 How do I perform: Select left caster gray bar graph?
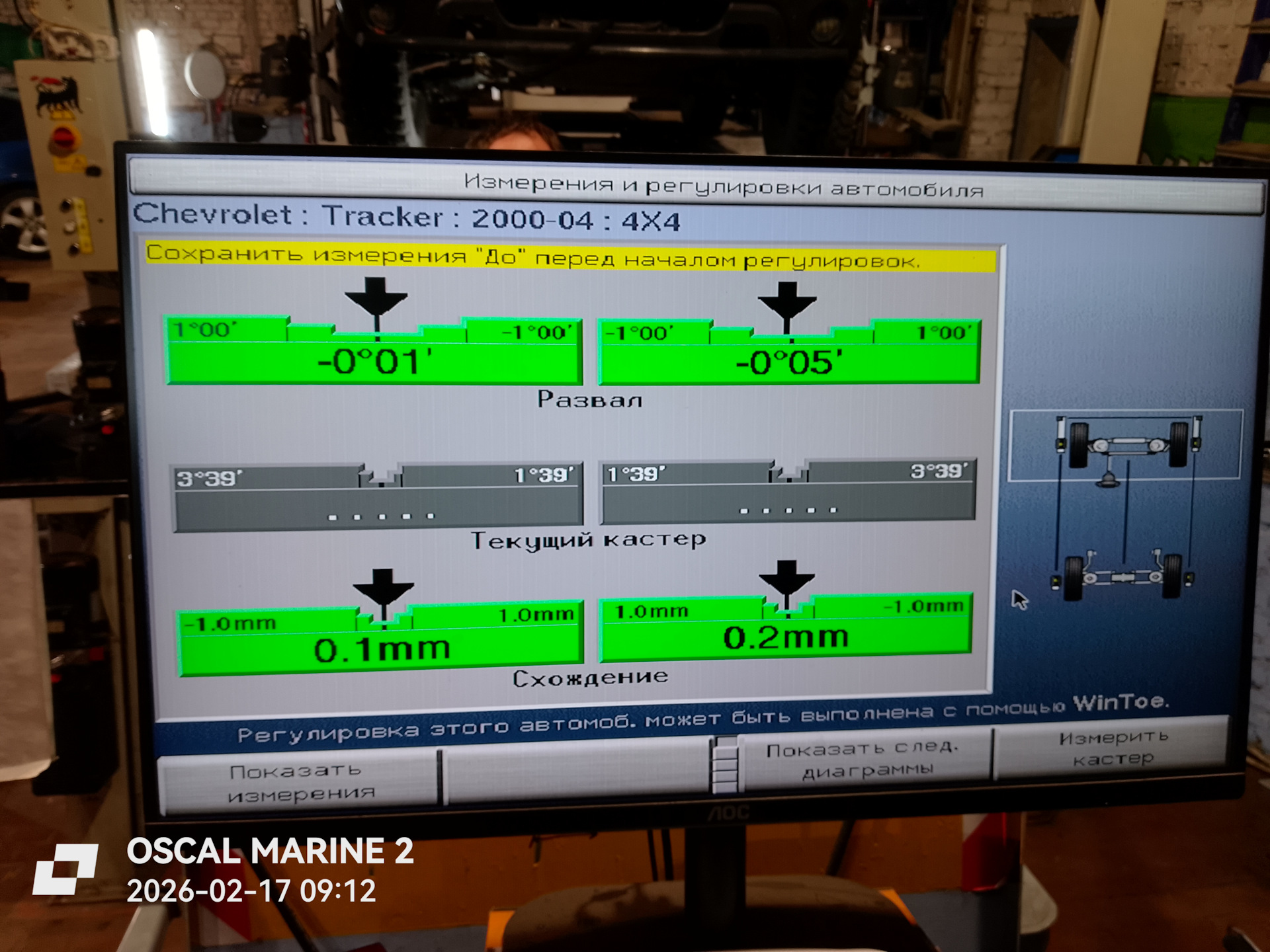[x=377, y=497]
